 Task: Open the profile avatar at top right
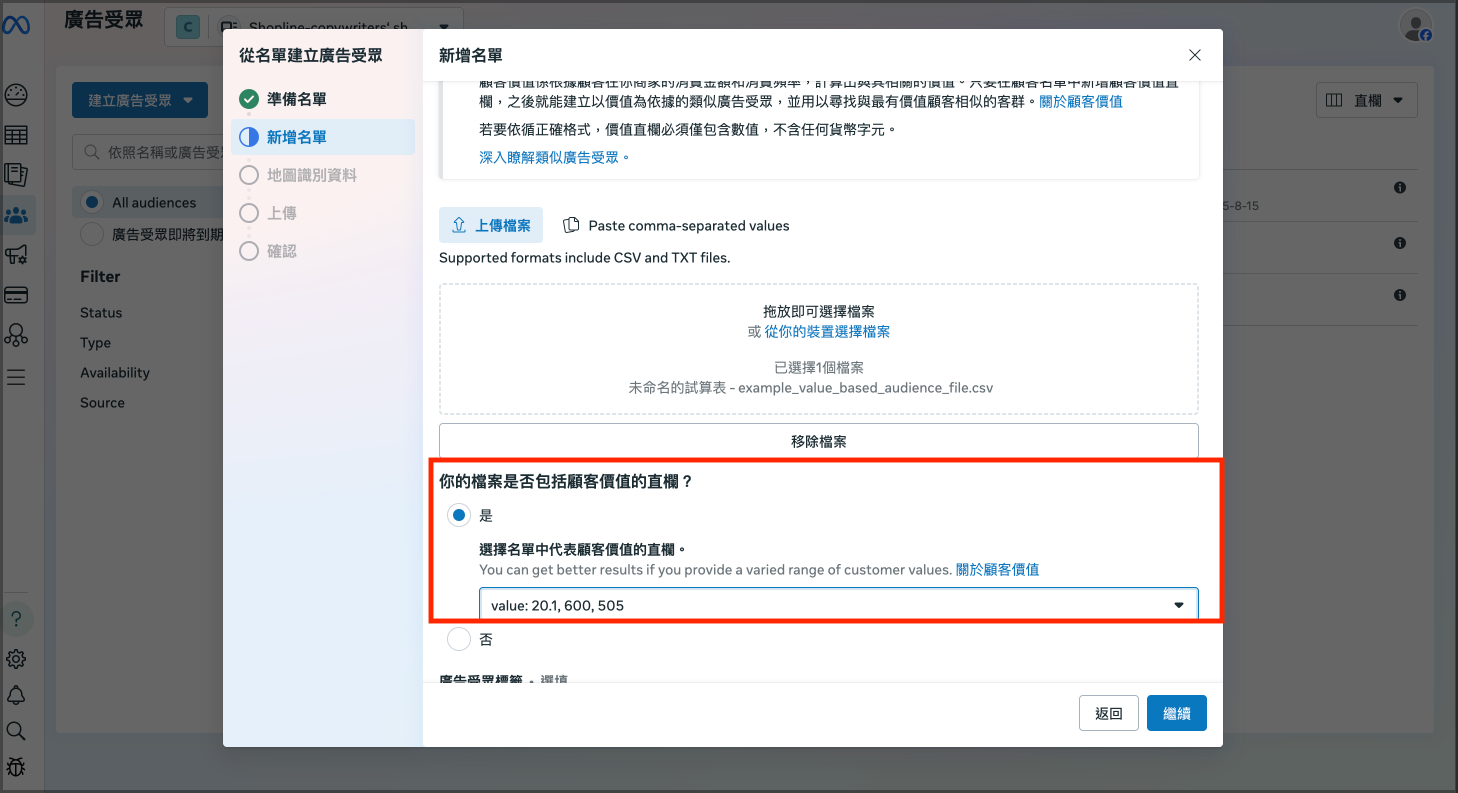(x=1416, y=26)
